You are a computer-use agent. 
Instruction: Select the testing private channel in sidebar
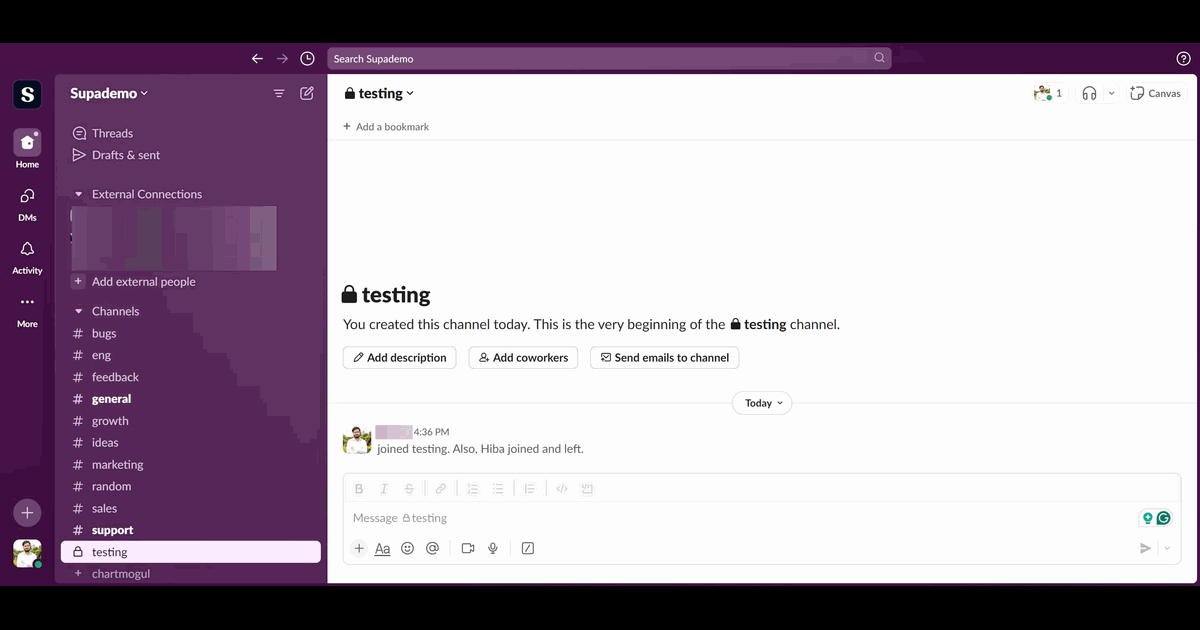(x=190, y=552)
